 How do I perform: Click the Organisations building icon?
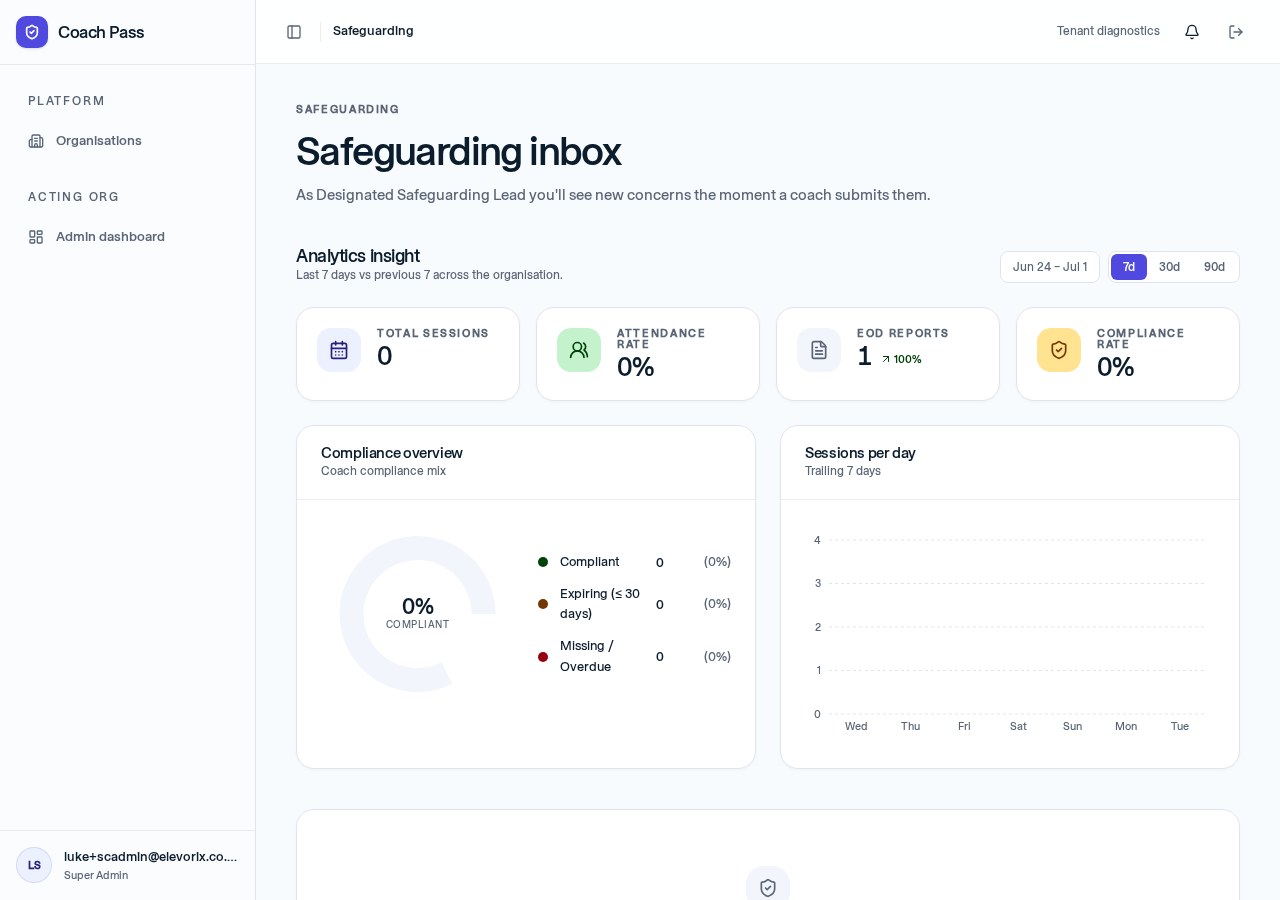pyautogui.click(x=36, y=141)
